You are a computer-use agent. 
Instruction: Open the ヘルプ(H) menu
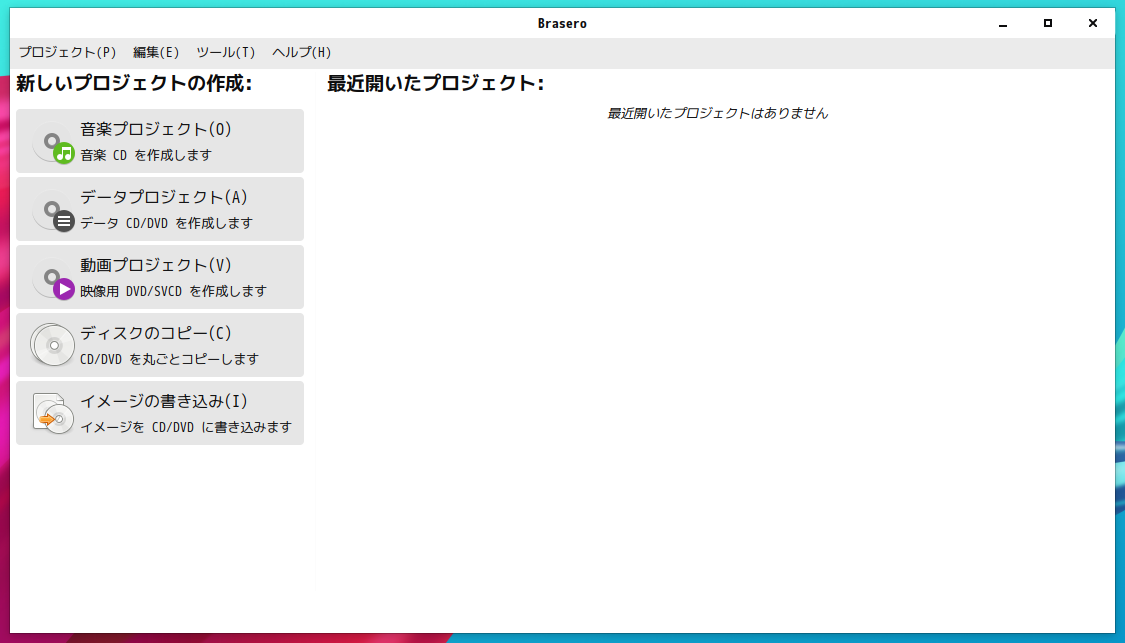301,52
